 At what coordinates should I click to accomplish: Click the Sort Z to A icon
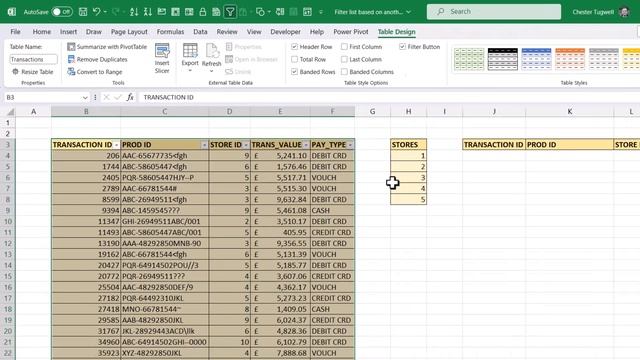pos(148,12)
